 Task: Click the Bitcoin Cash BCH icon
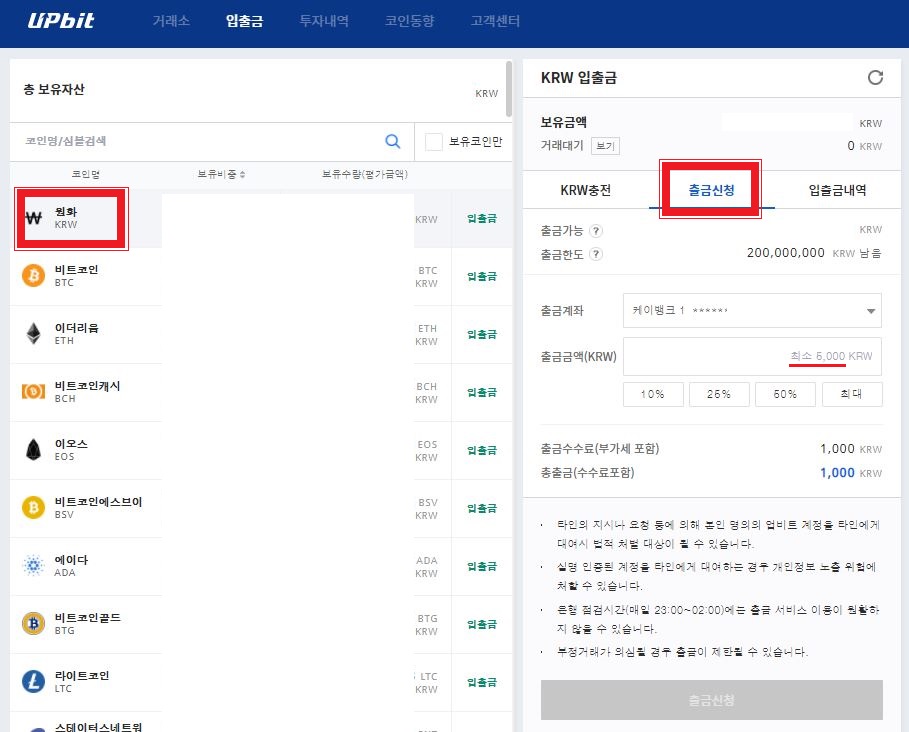tap(34, 391)
